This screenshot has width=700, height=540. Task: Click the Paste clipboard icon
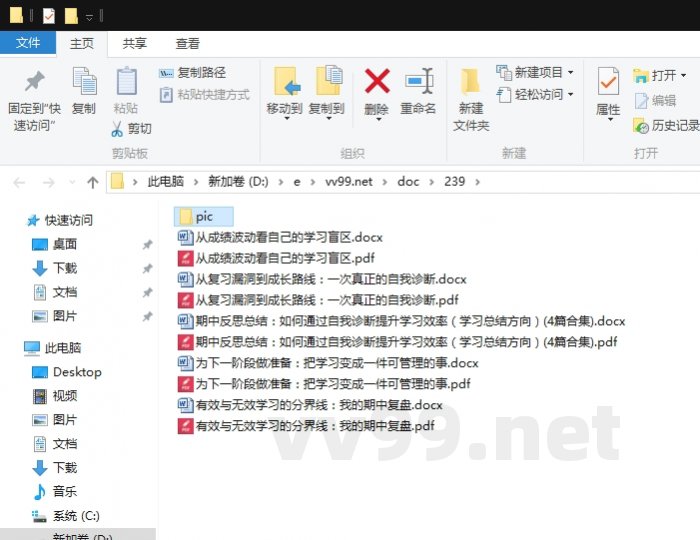click(x=126, y=82)
